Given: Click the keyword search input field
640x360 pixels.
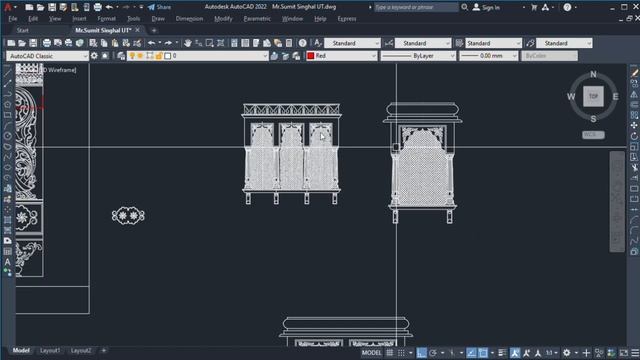Looking at the screenshot, I should click(x=416, y=7).
